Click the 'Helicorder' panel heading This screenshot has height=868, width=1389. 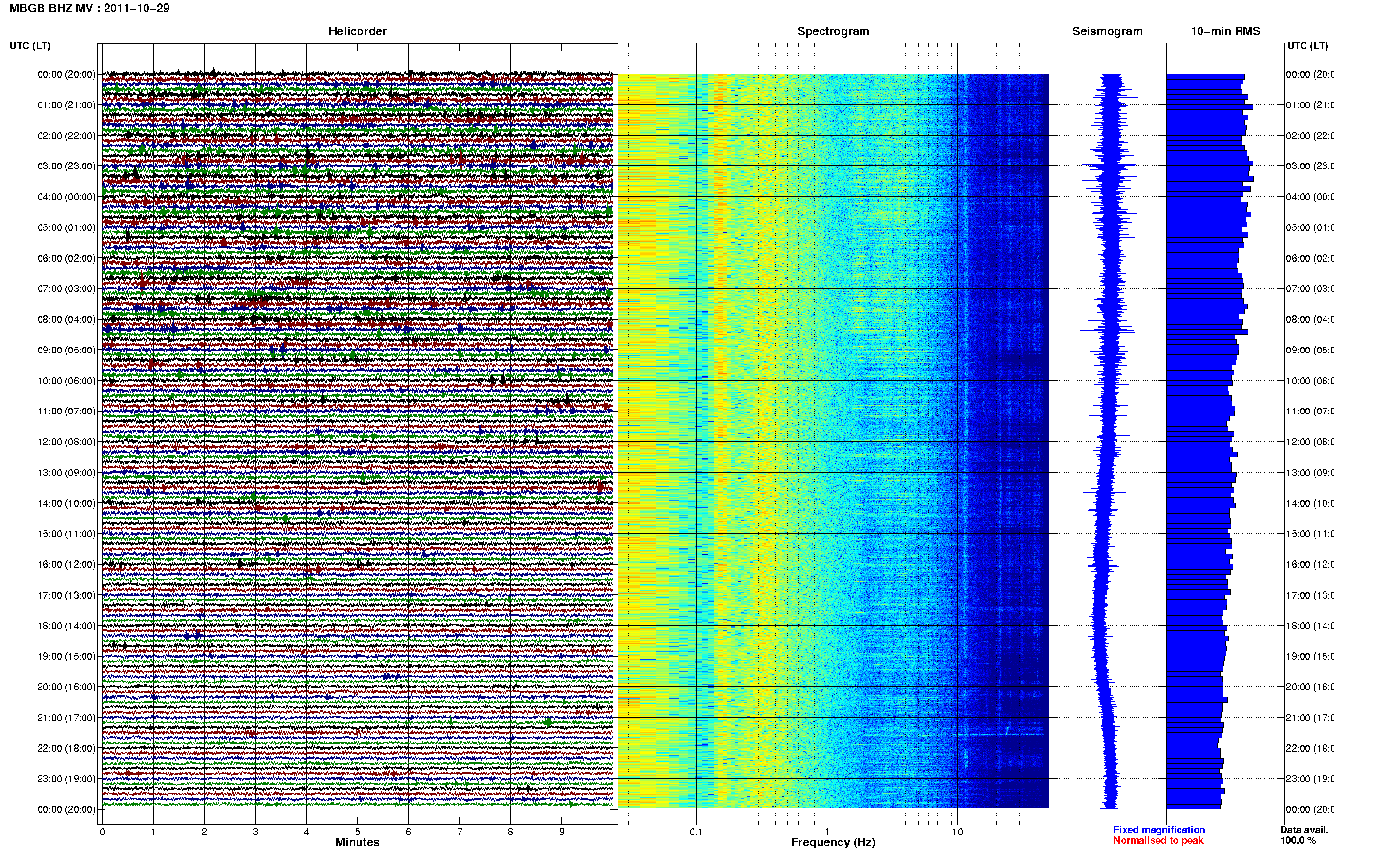(357, 31)
